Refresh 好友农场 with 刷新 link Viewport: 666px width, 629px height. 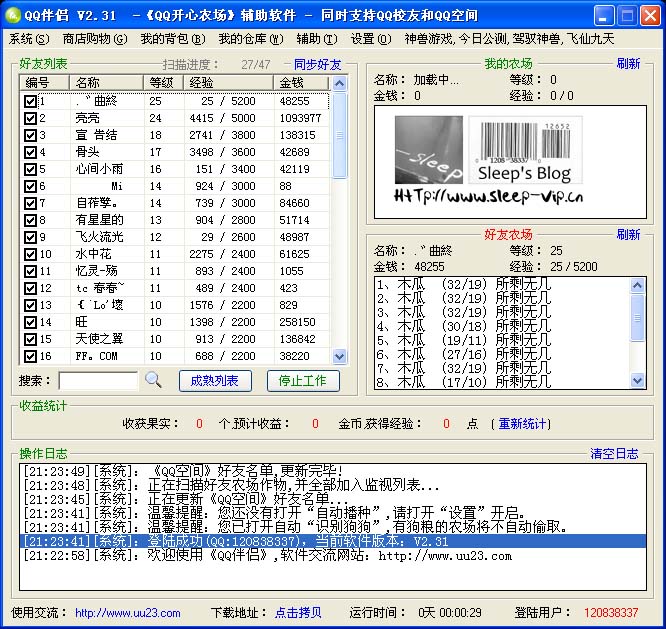point(628,234)
